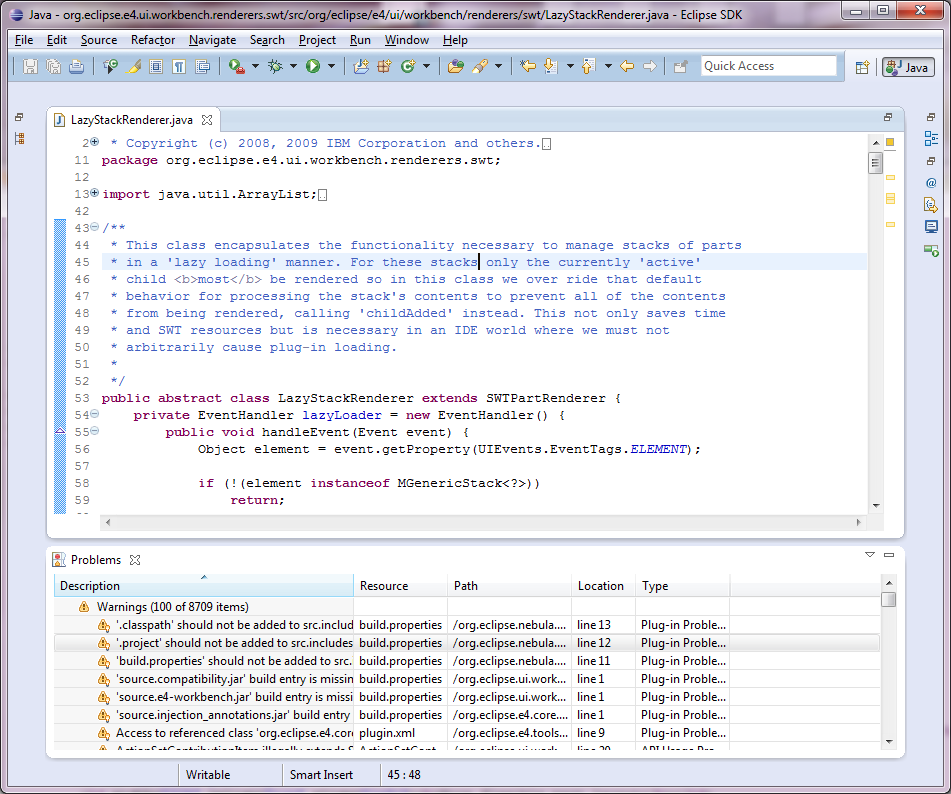Start a Debug session with the bug icon
The image size is (951, 794).
pyautogui.click(x=276, y=66)
